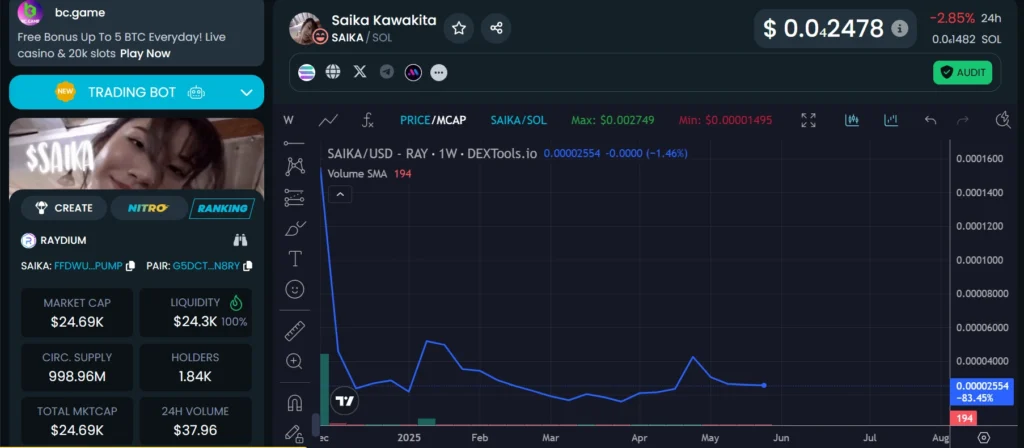Open the Telegram link icon

[387, 72]
